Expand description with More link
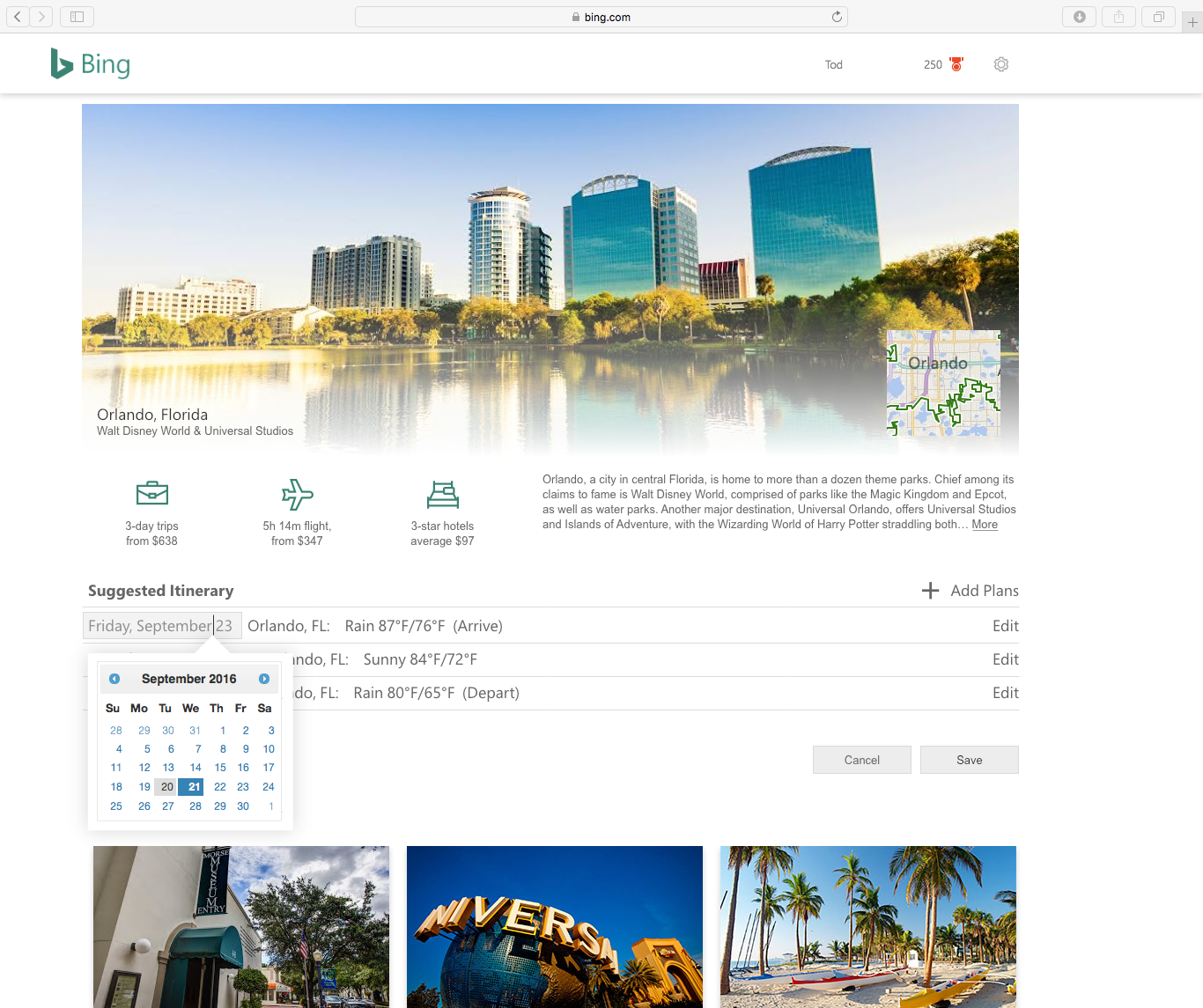 (x=985, y=525)
